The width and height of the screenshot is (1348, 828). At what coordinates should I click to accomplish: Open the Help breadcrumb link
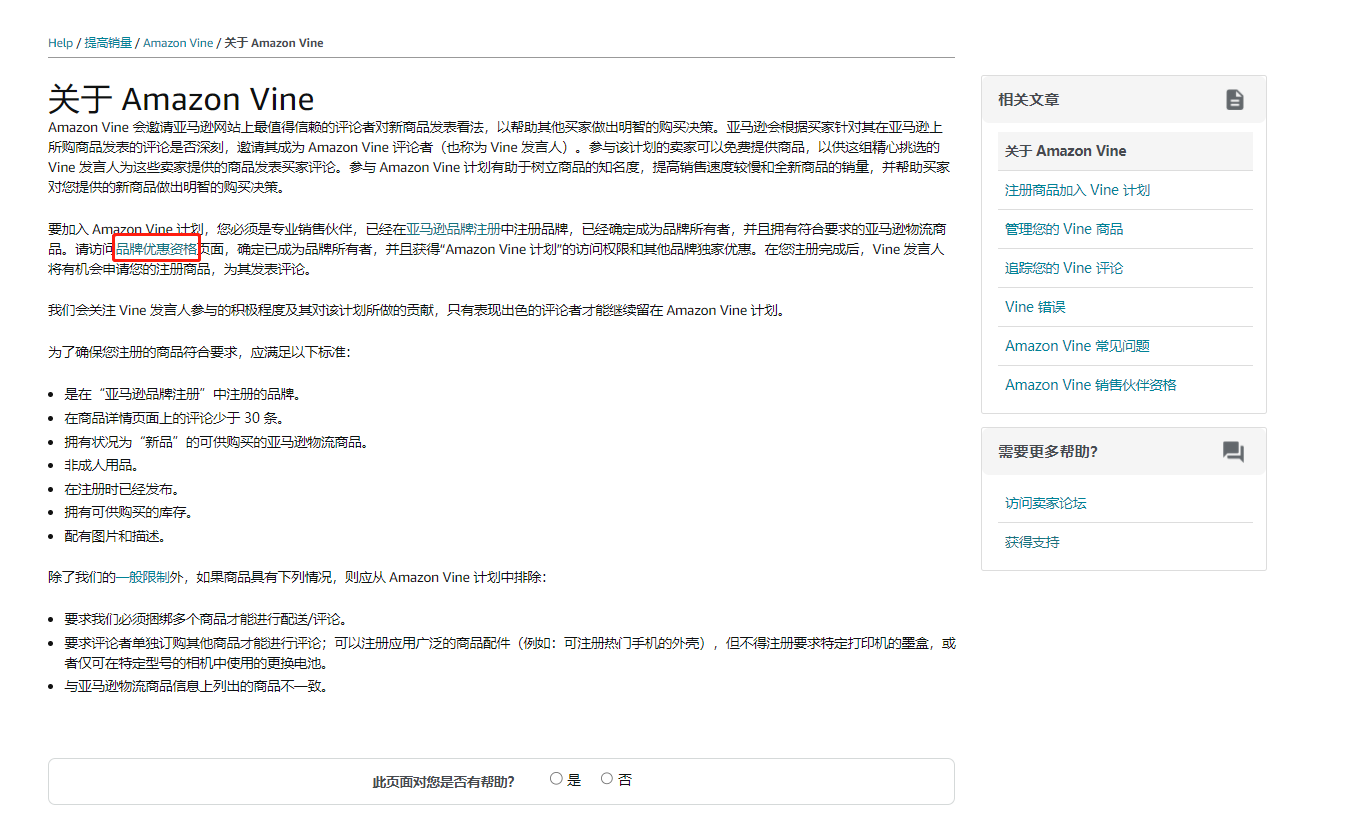point(60,43)
